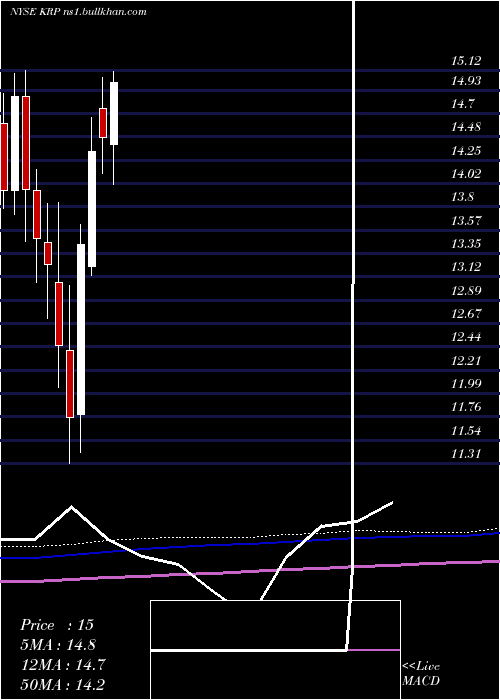Click the 50MA : 14.2 readout
This screenshot has width=500, height=700.
pyautogui.click(x=62, y=684)
